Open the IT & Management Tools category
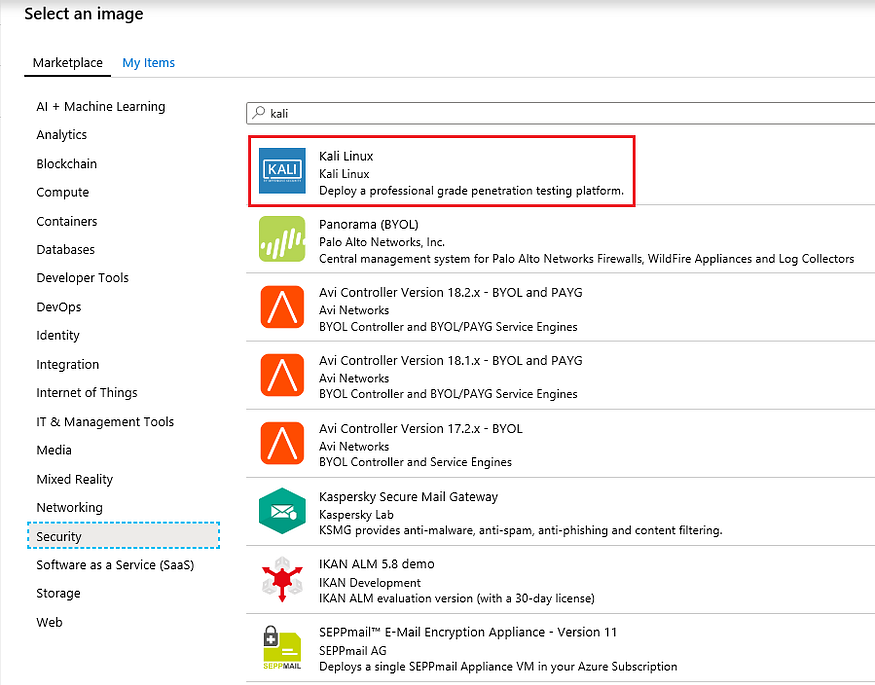Viewport: 875px width, 685px height. [105, 421]
